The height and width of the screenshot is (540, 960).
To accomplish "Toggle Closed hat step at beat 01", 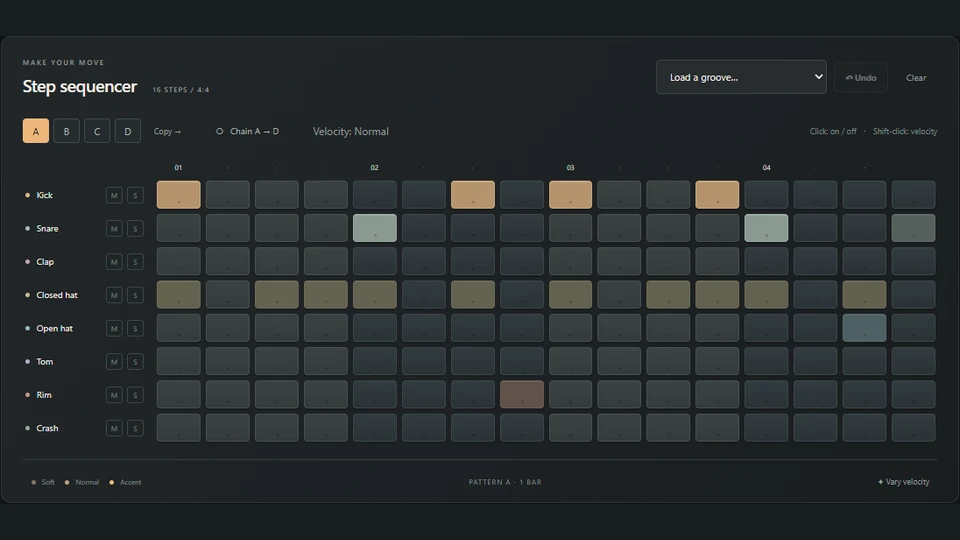I will coord(179,294).
